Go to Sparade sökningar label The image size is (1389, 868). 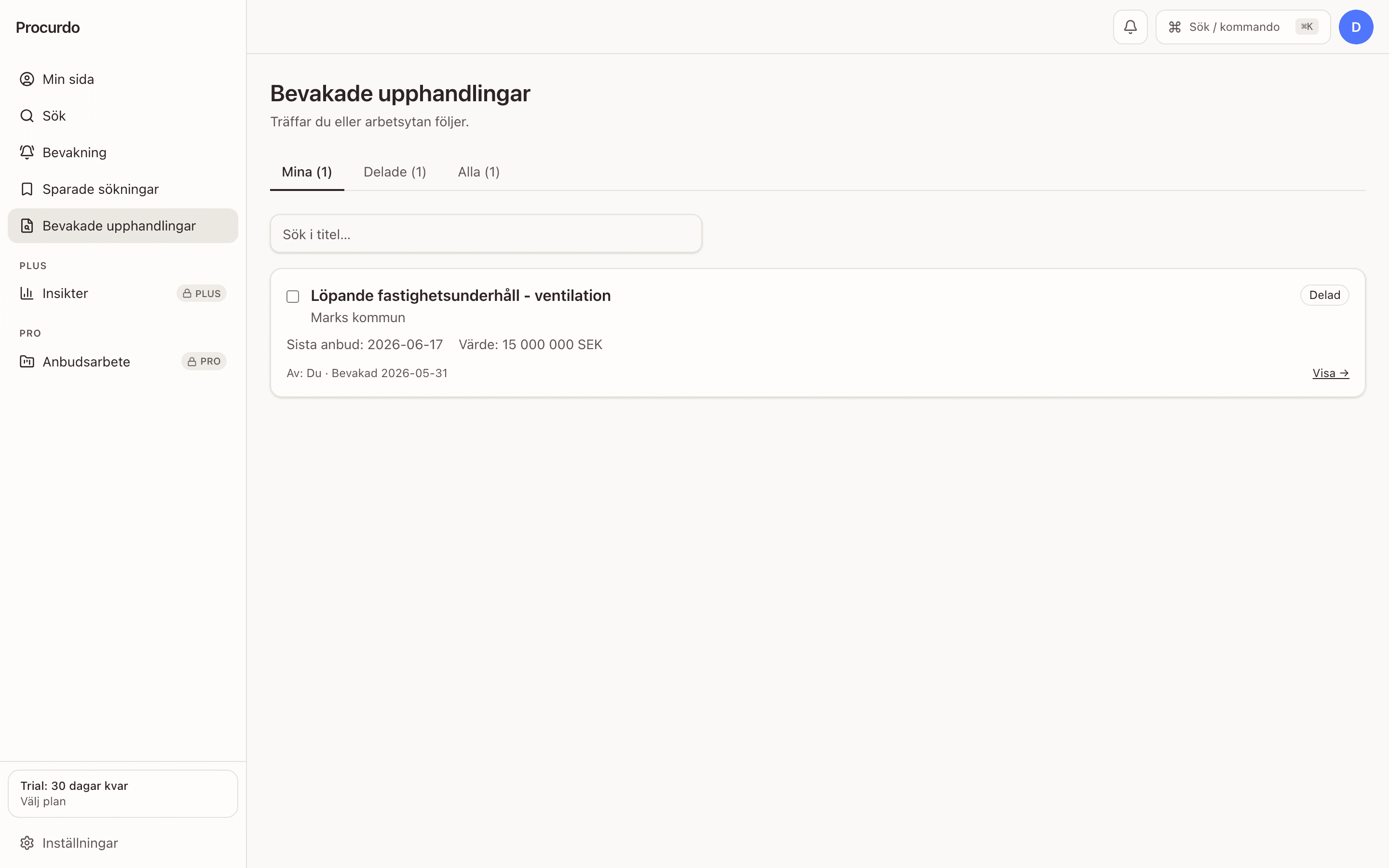coord(100,189)
